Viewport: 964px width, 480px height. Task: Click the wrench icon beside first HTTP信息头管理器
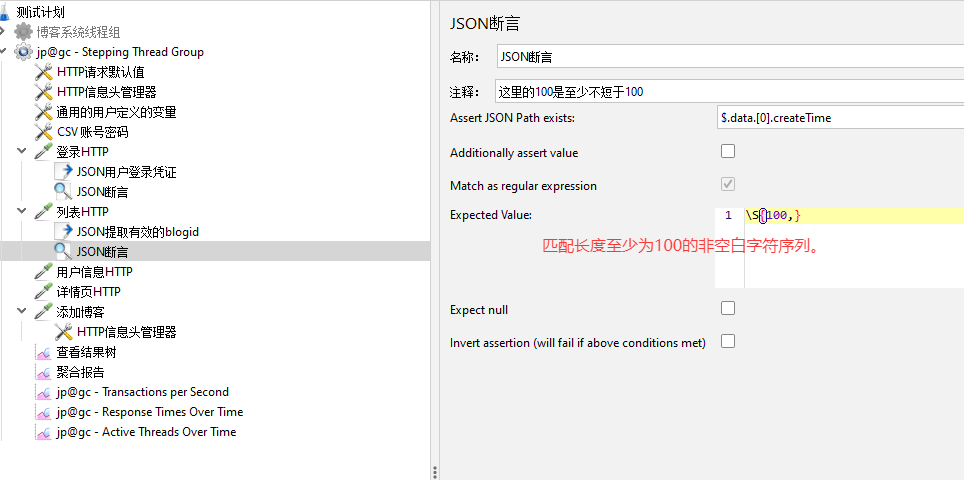pyautogui.click(x=44, y=92)
